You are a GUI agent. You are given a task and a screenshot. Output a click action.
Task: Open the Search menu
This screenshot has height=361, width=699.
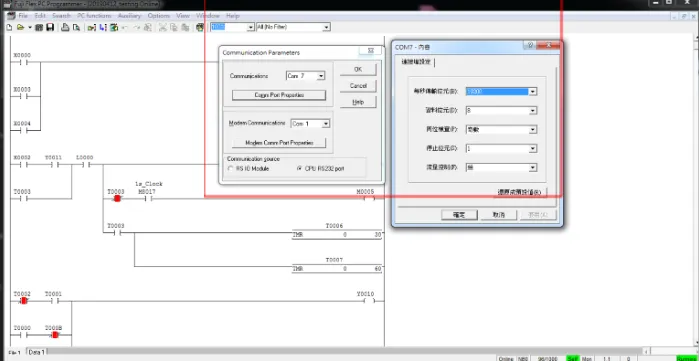tap(62, 16)
